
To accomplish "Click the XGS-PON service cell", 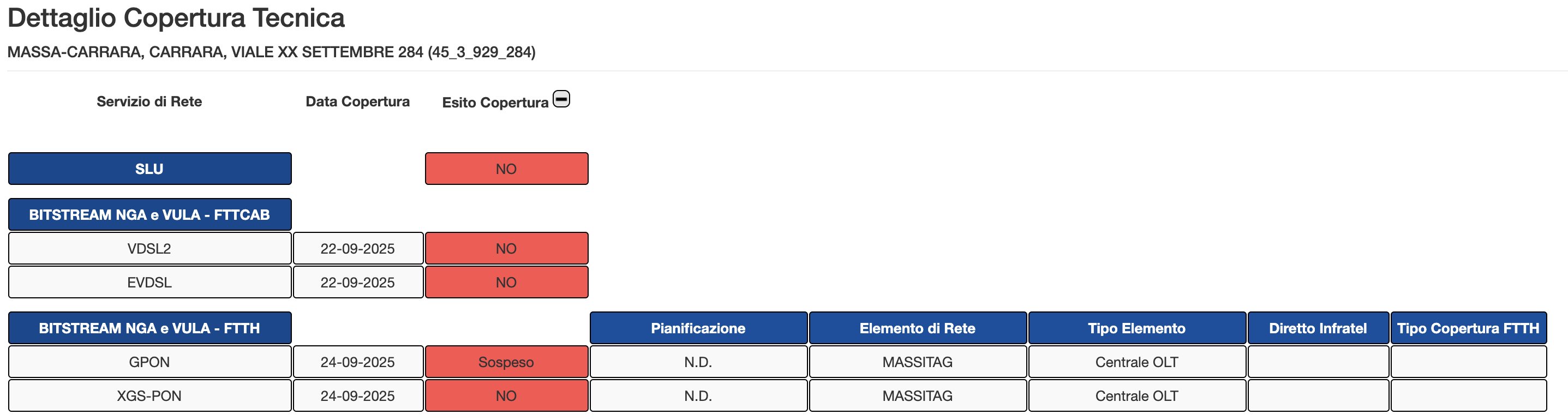I will 149,395.
